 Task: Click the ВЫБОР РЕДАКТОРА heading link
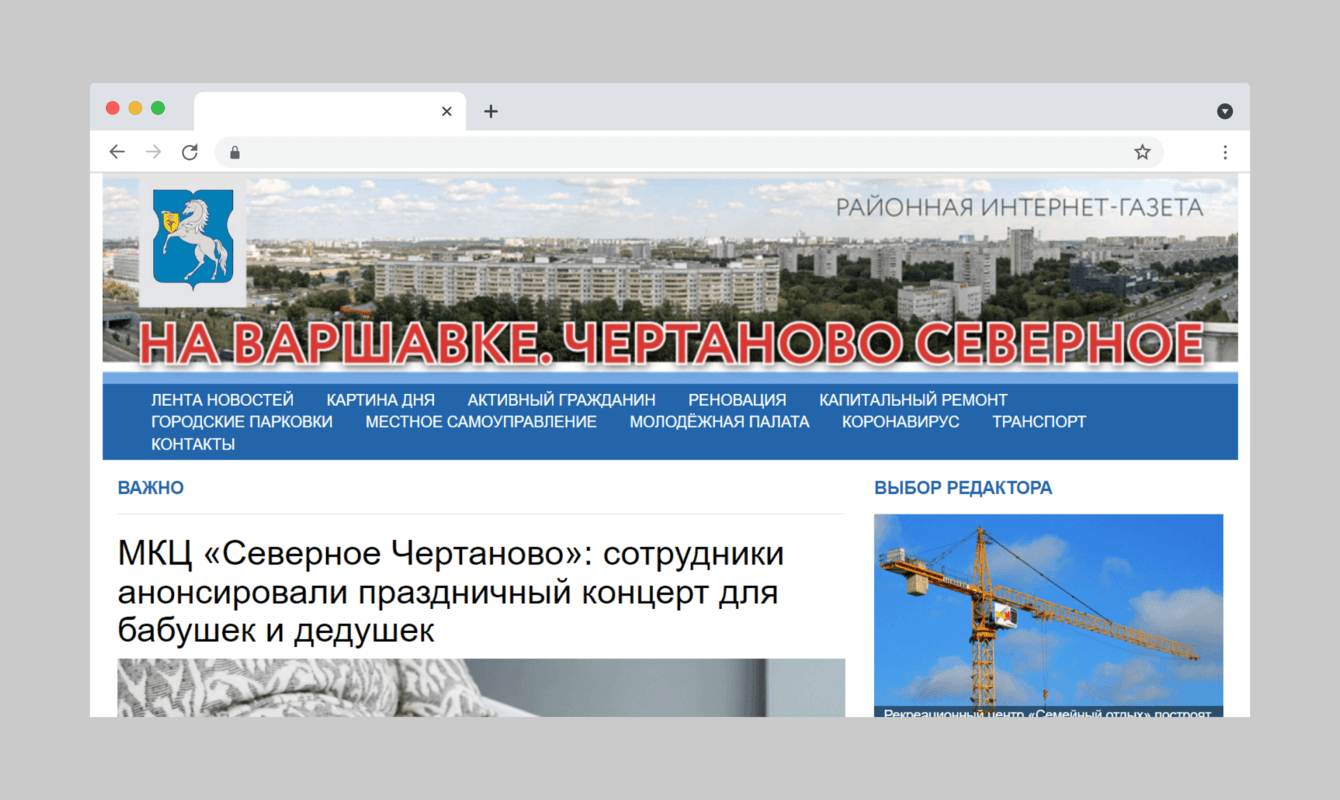click(963, 487)
